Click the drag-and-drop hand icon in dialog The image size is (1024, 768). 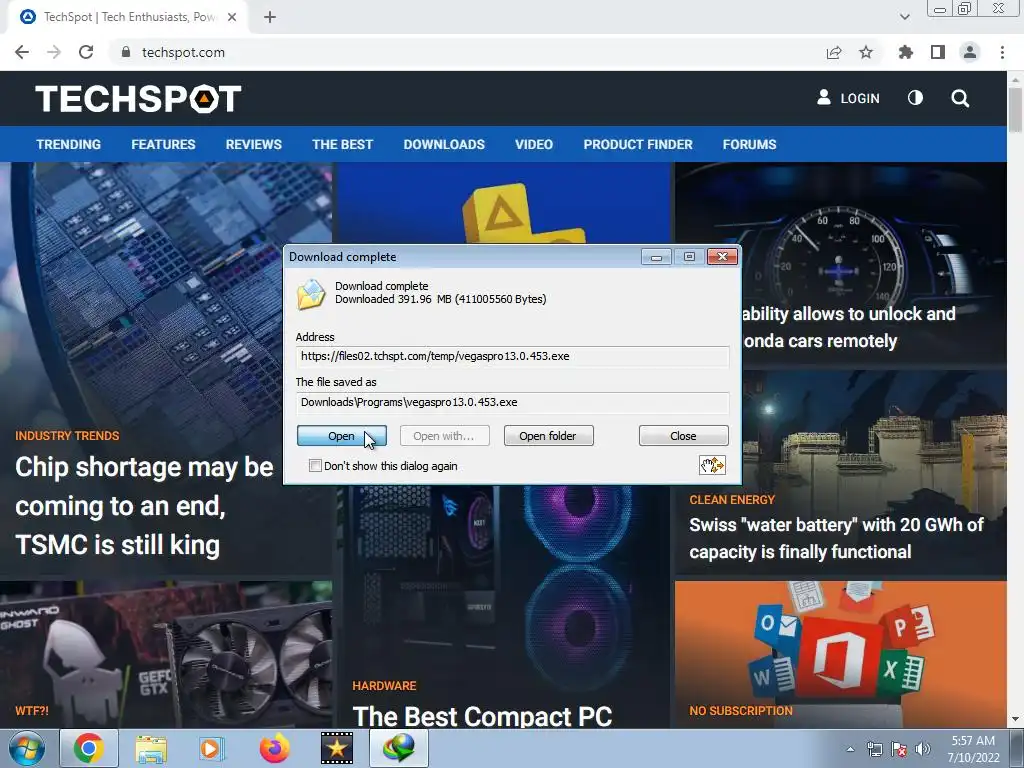[x=712, y=465]
